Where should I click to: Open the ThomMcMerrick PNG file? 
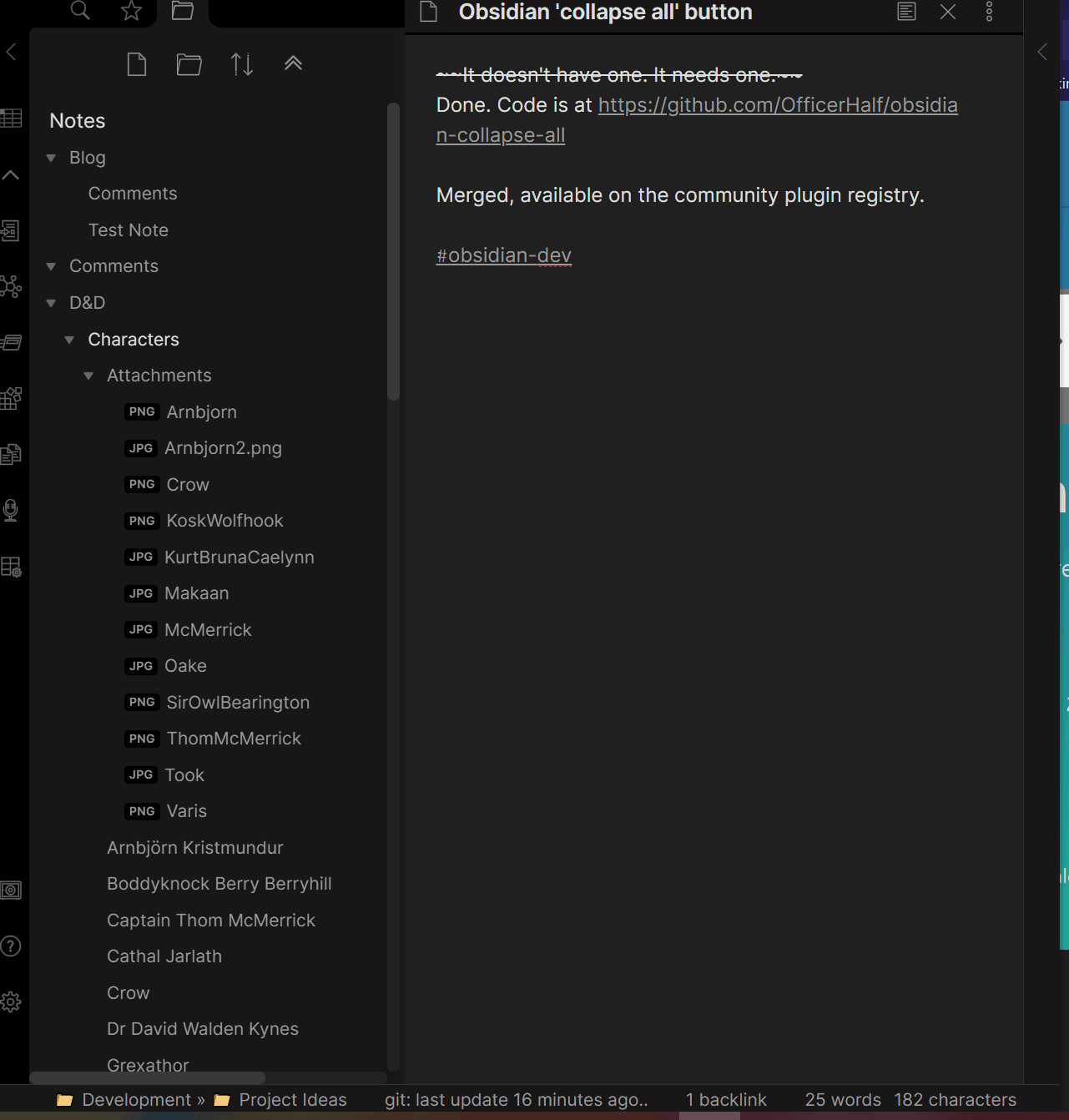click(x=234, y=739)
